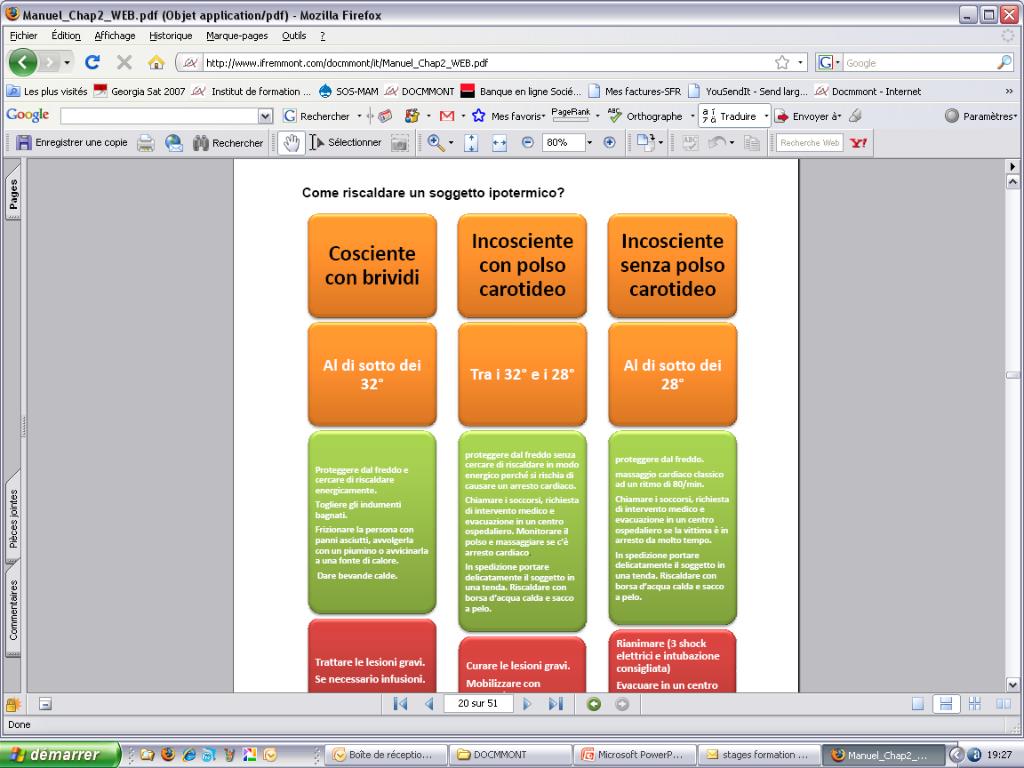
Task: Click the Google toolbar Rechercher button
Action: [317, 116]
